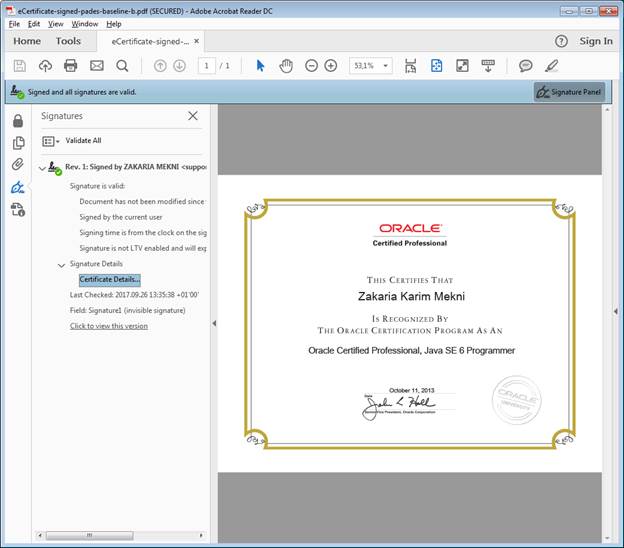Open the standards information panel icon
Image resolution: width=624 pixels, height=548 pixels.
(18, 209)
